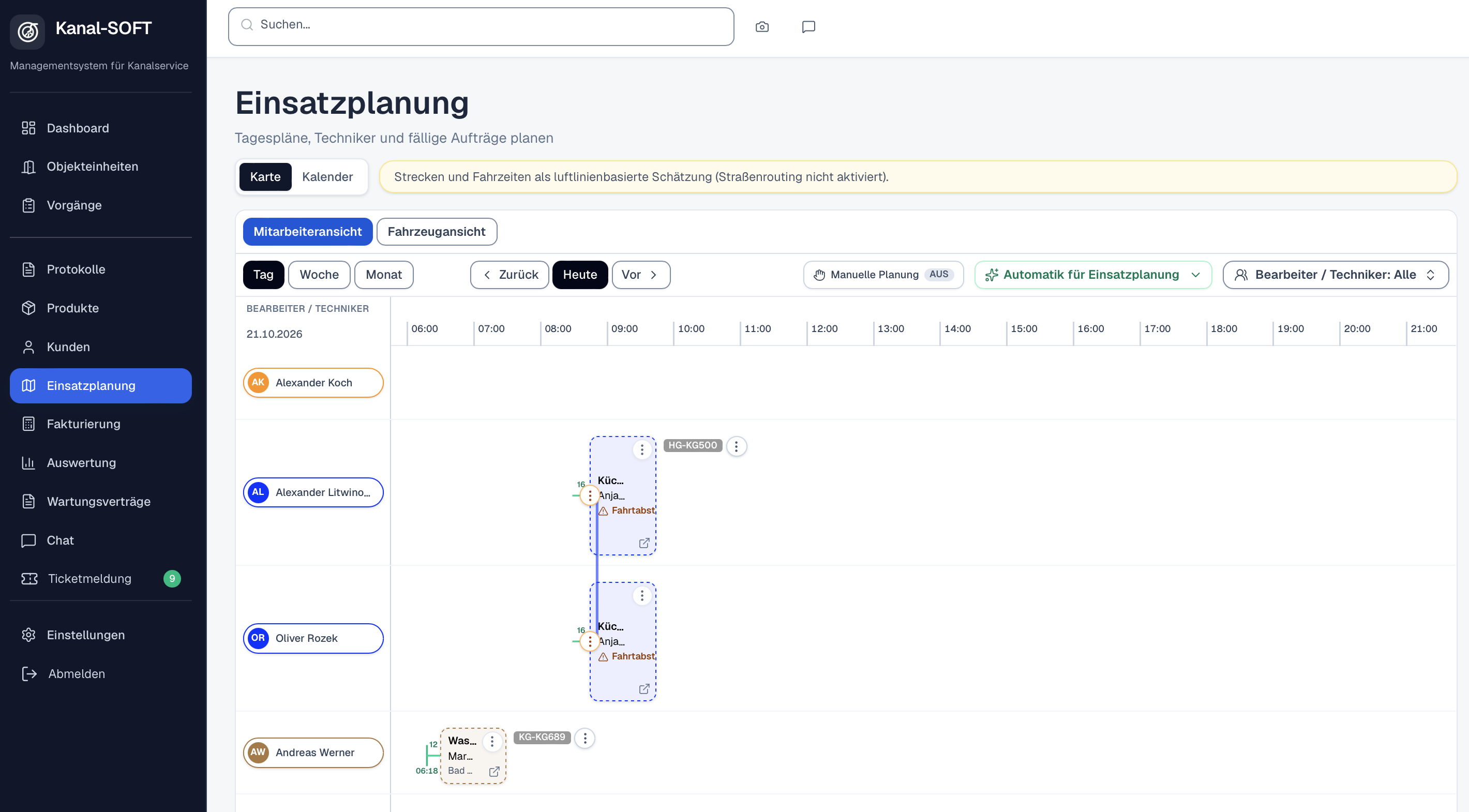
Task: Open the chat bubble icon in the top bar
Action: (x=808, y=27)
